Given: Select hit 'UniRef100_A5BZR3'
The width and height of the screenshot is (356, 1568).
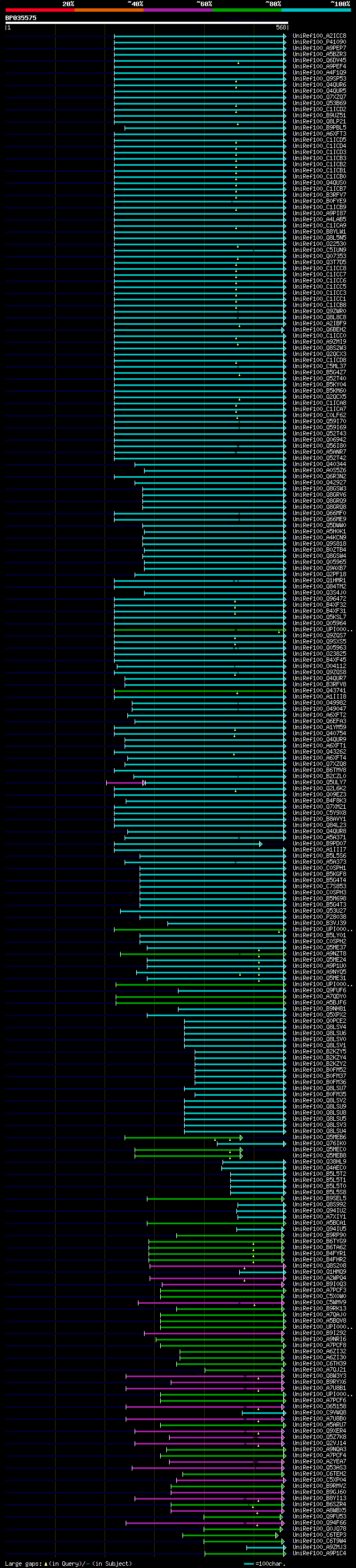Looking at the screenshot, I should click(319, 54).
